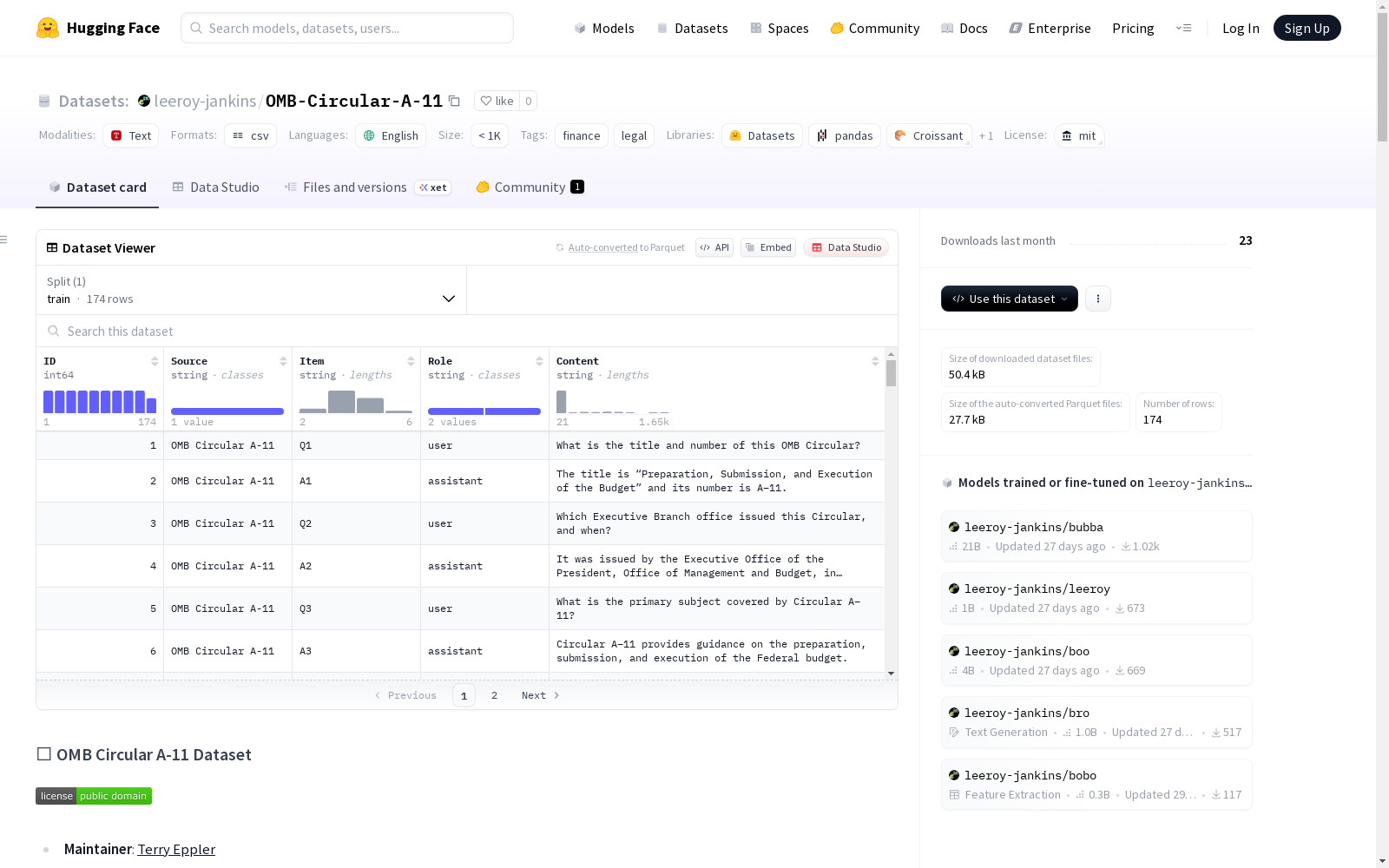Click the pandas library tag

pos(845,135)
